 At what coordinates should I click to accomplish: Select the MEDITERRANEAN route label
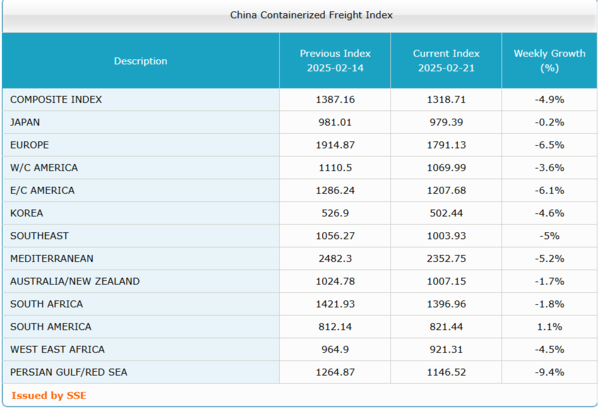click(53, 258)
